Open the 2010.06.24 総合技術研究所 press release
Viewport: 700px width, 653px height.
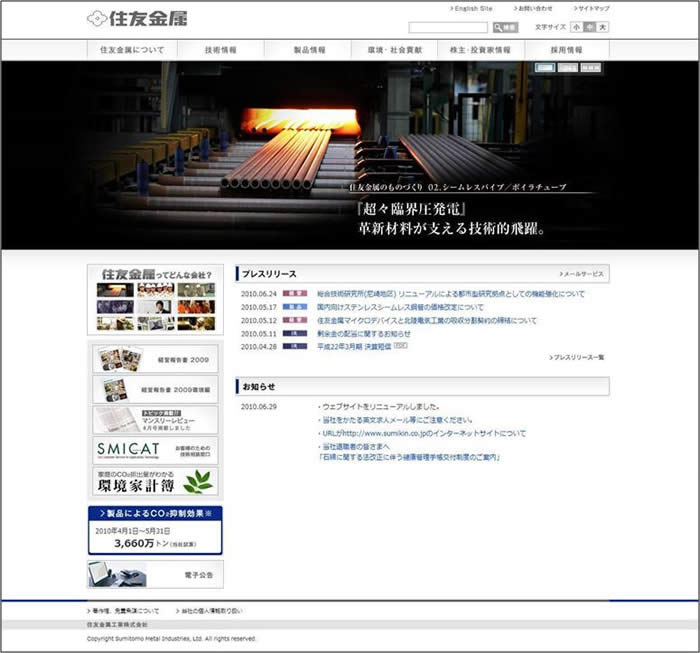450,294
